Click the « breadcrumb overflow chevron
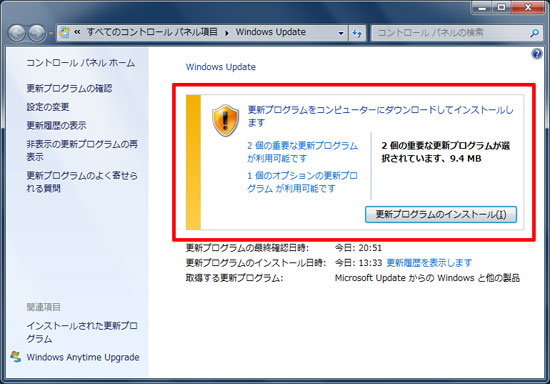 click(x=77, y=32)
